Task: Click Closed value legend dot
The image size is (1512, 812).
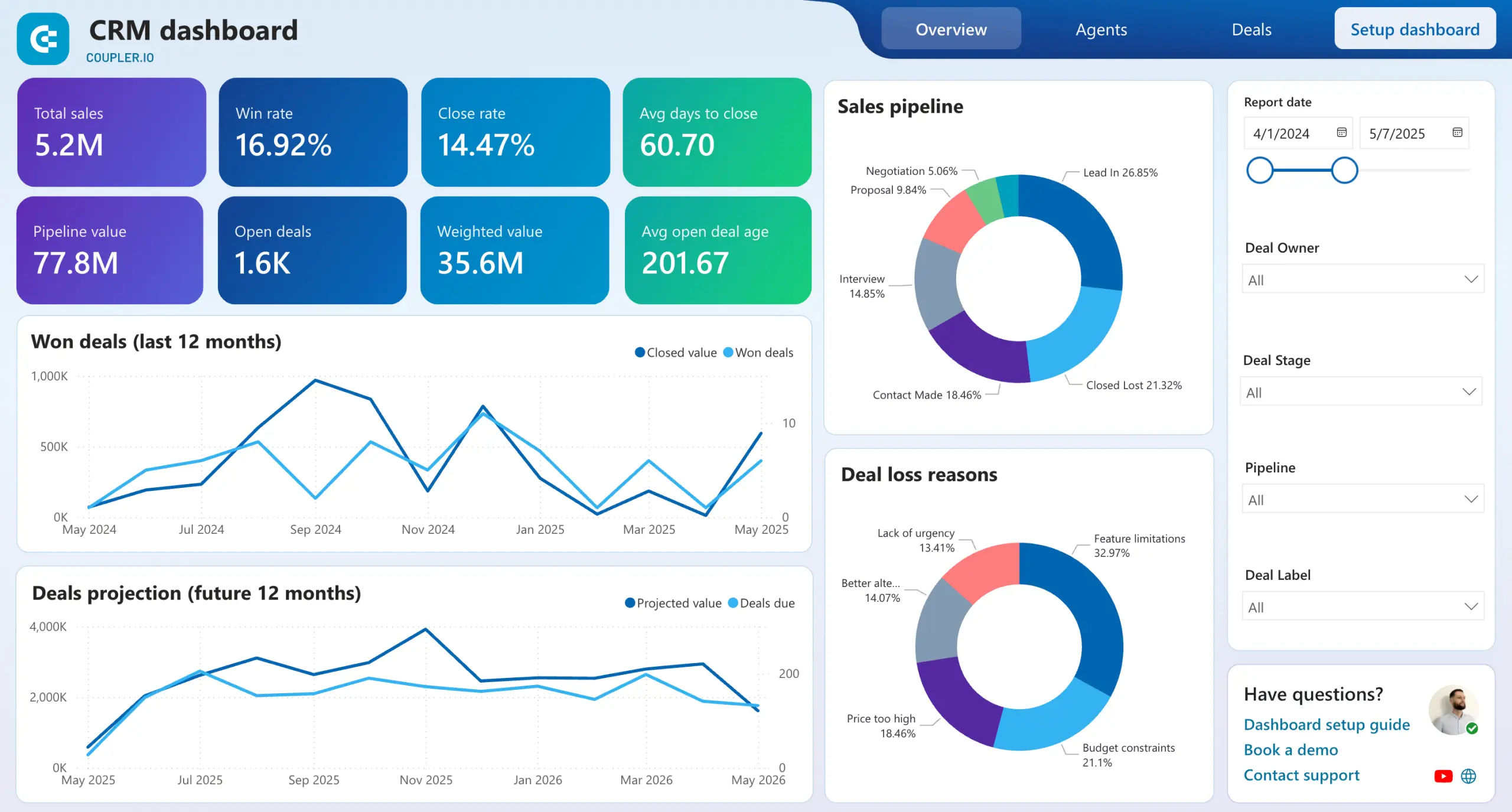Action: pos(639,353)
